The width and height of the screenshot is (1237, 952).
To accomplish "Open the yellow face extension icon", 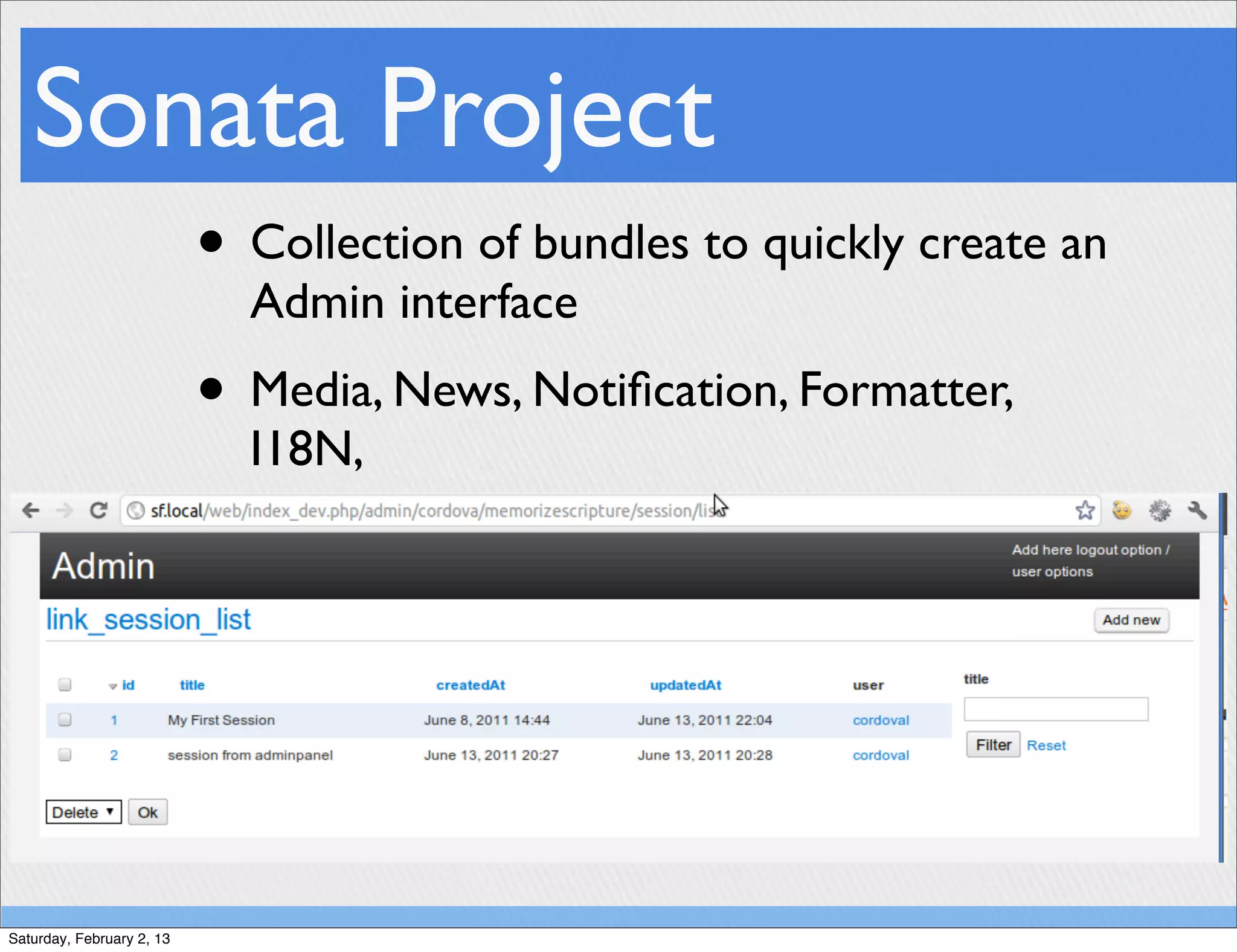I will click(x=1122, y=510).
